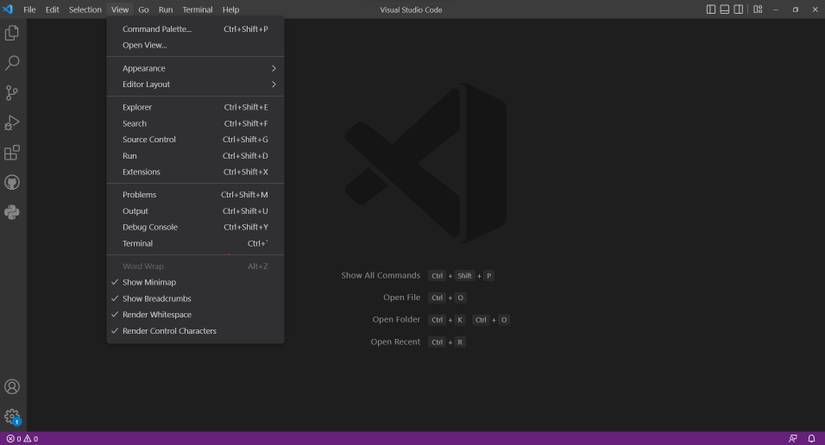This screenshot has height=445, width=825.
Task: Open the Terminal menu in menu bar
Action: pos(197,9)
